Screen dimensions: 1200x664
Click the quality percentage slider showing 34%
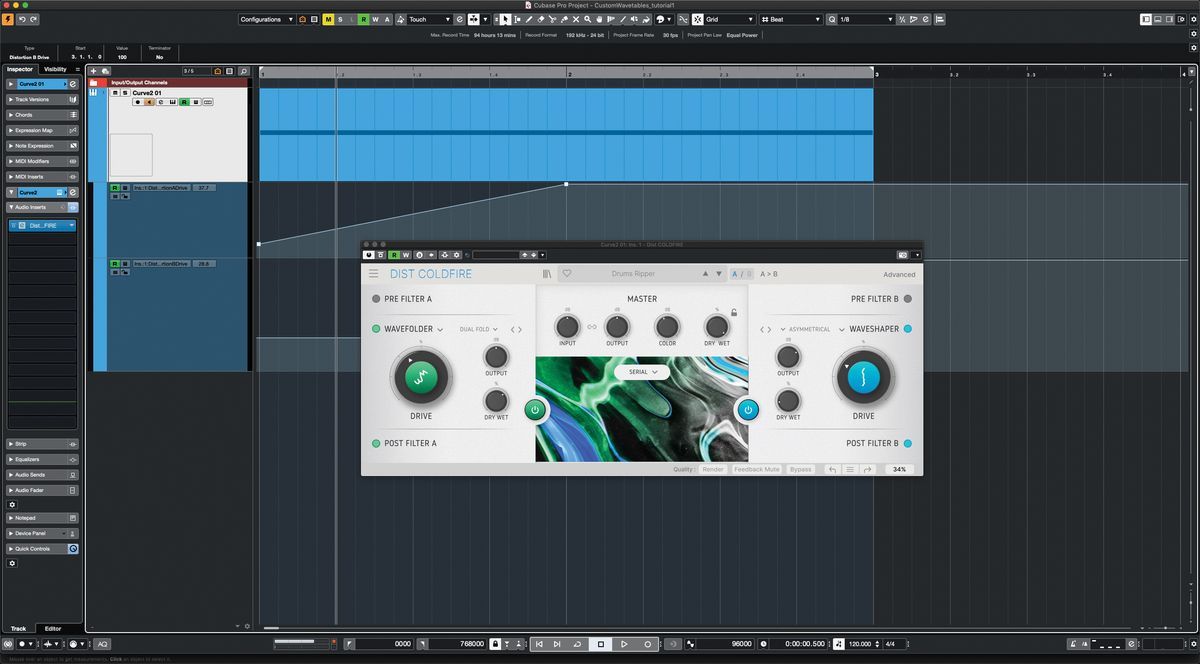tap(898, 468)
